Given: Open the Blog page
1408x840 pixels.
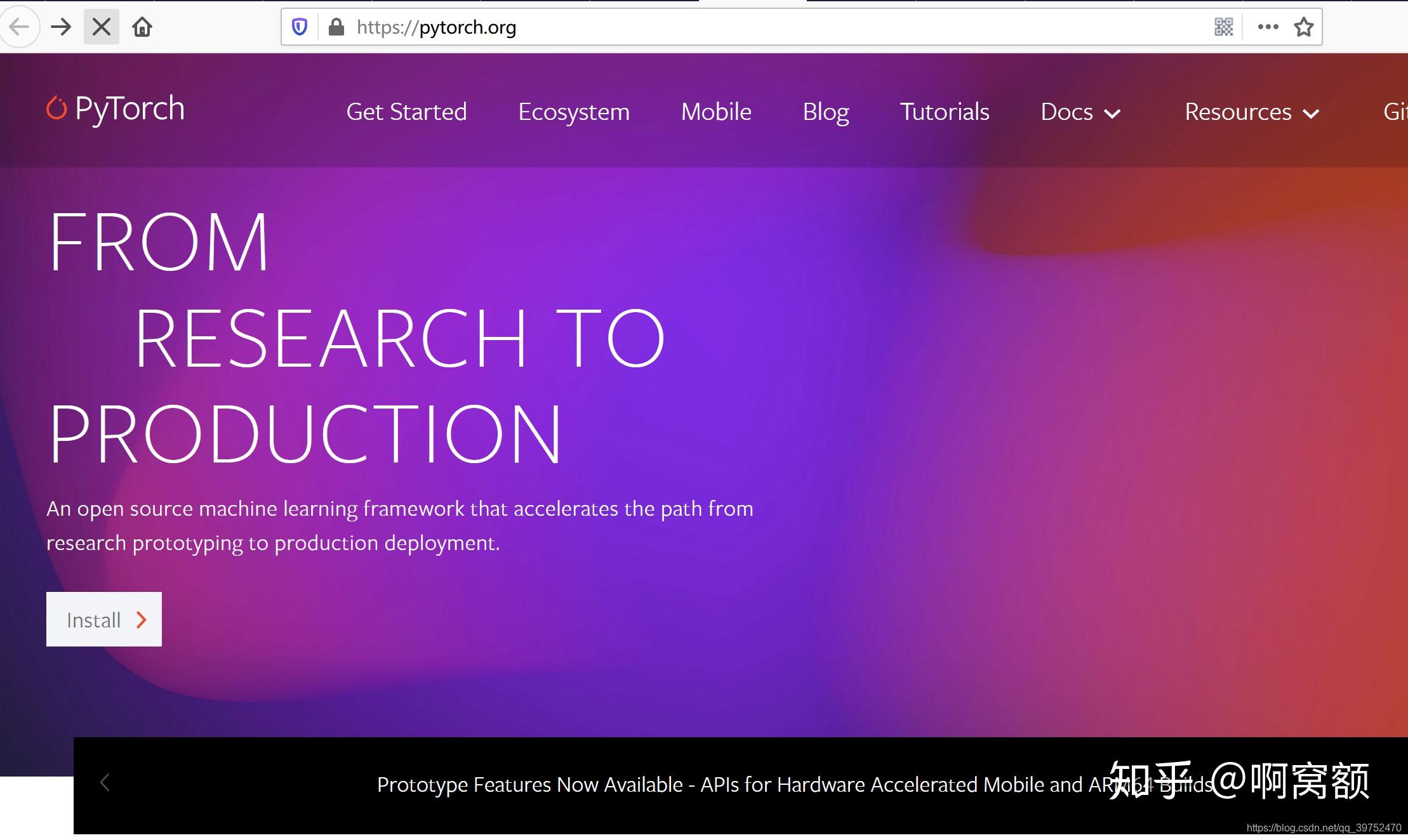Looking at the screenshot, I should point(826,112).
